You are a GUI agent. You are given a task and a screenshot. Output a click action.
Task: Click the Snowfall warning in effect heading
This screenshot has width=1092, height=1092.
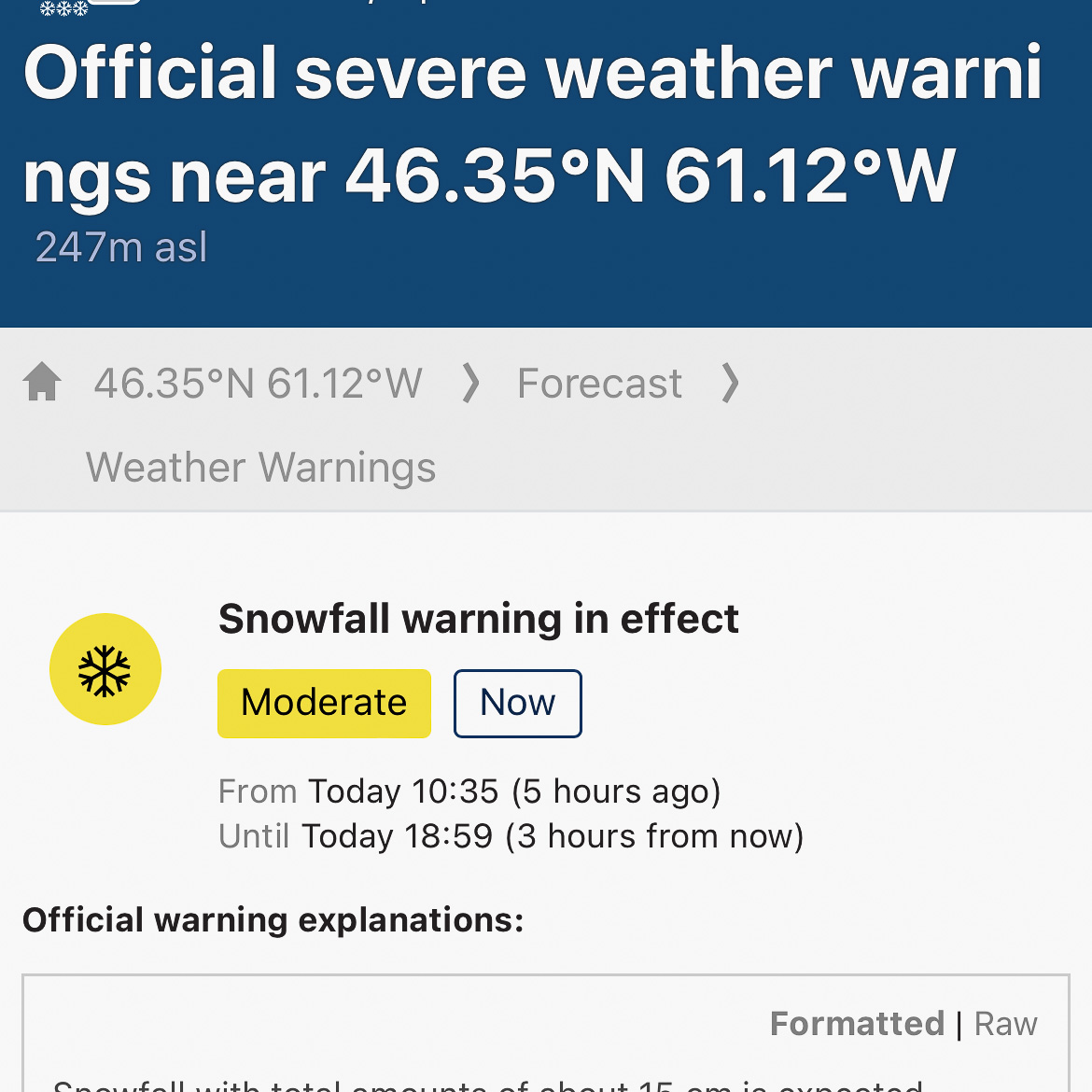pyautogui.click(x=478, y=619)
